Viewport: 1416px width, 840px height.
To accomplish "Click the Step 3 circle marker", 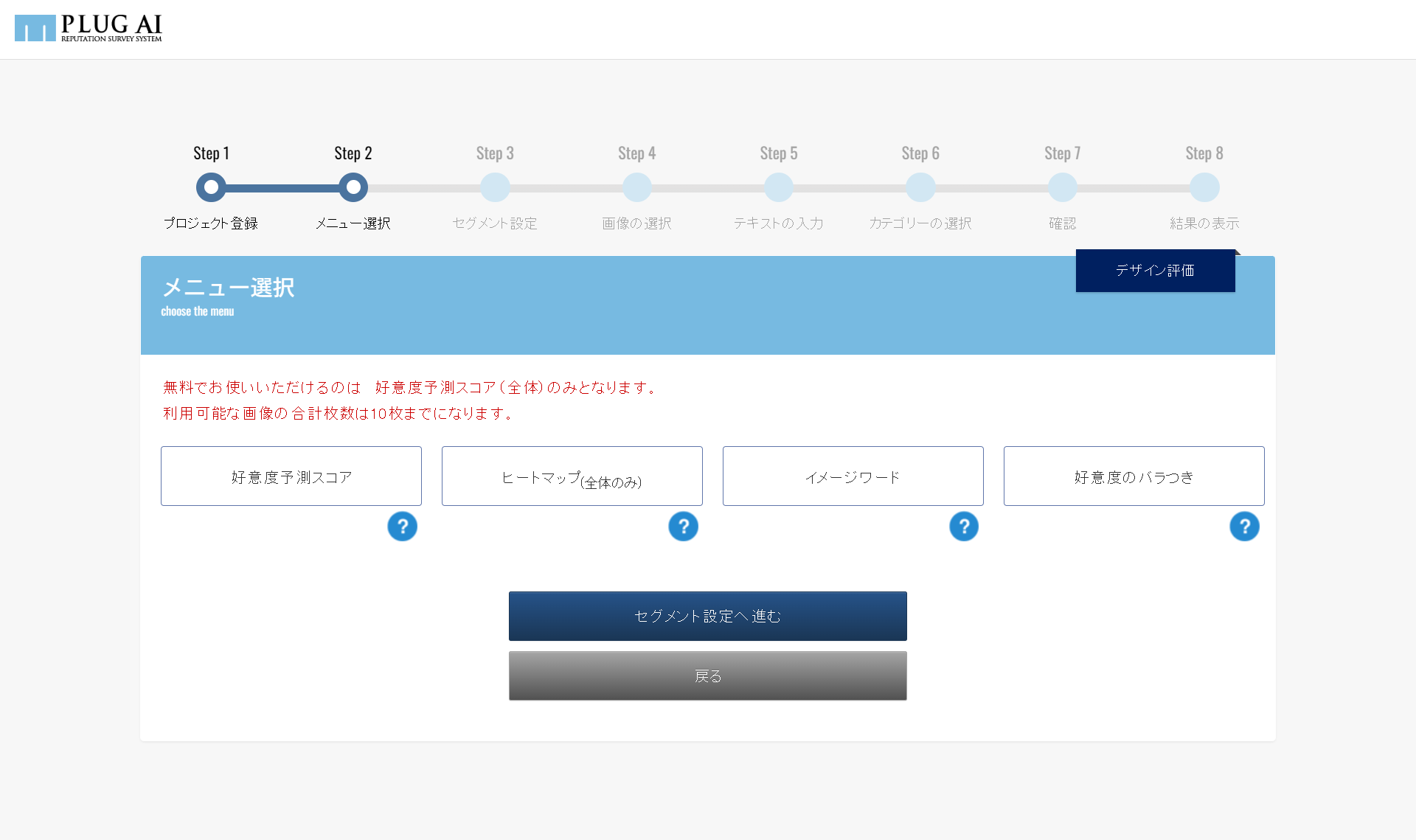I will pyautogui.click(x=495, y=187).
